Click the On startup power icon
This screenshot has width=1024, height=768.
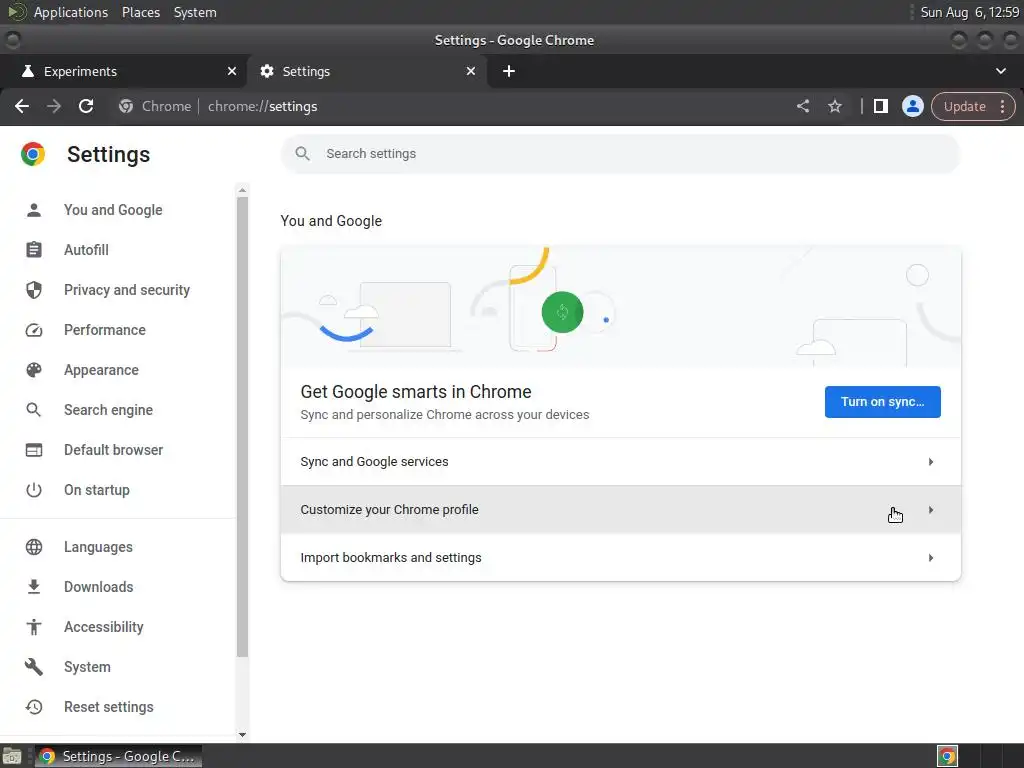[x=34, y=490]
